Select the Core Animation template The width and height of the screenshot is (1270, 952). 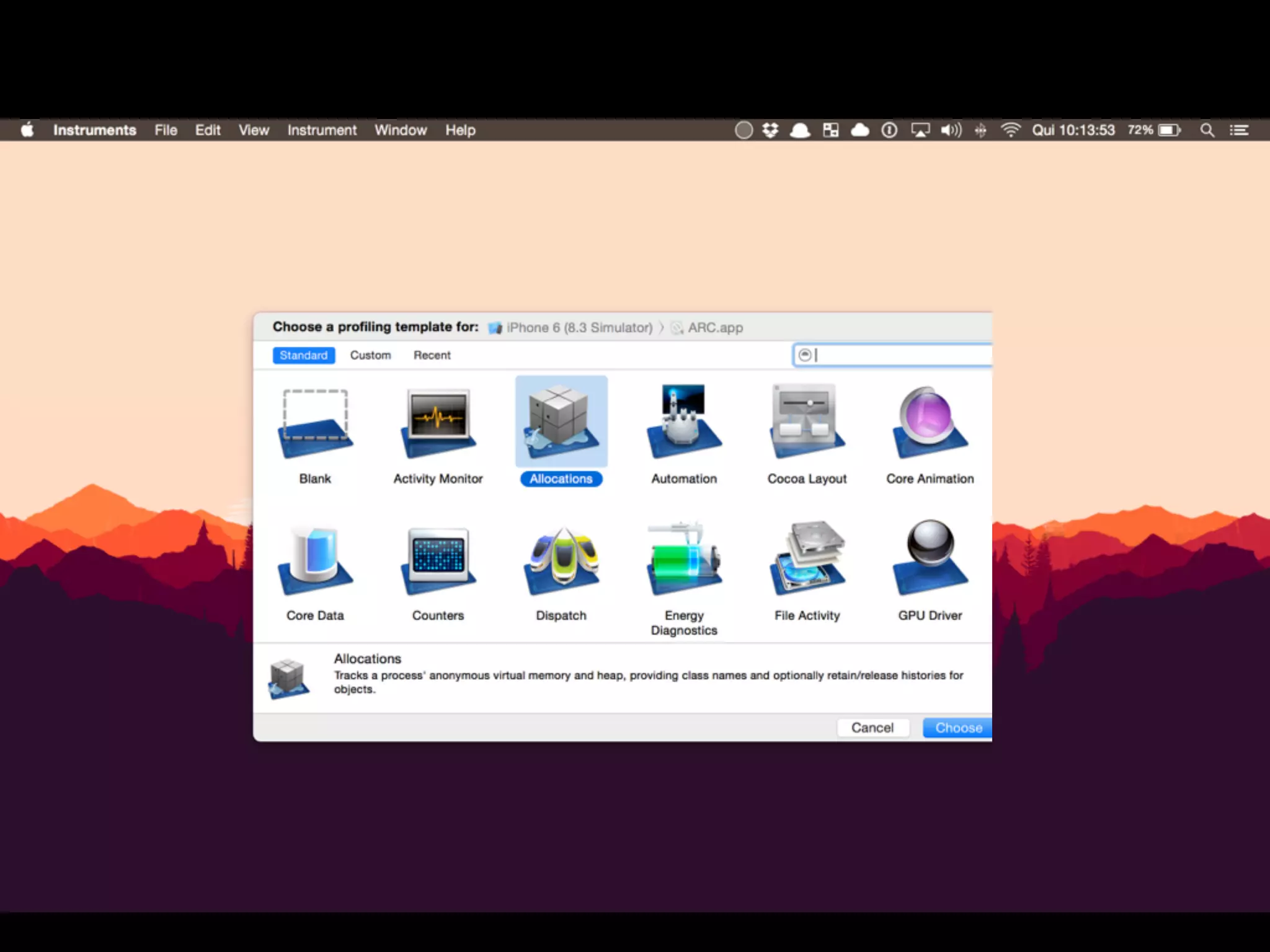pyautogui.click(x=930, y=424)
